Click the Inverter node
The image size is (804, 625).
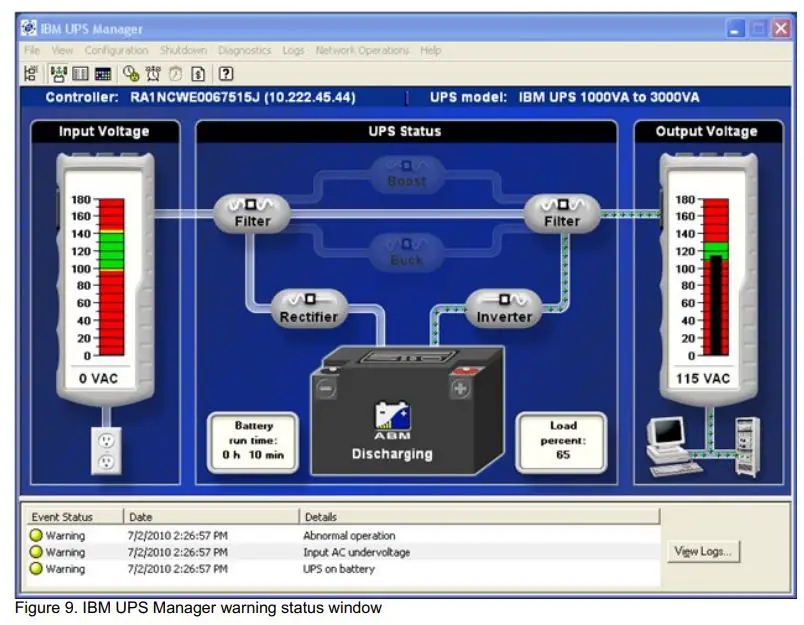pos(504,309)
